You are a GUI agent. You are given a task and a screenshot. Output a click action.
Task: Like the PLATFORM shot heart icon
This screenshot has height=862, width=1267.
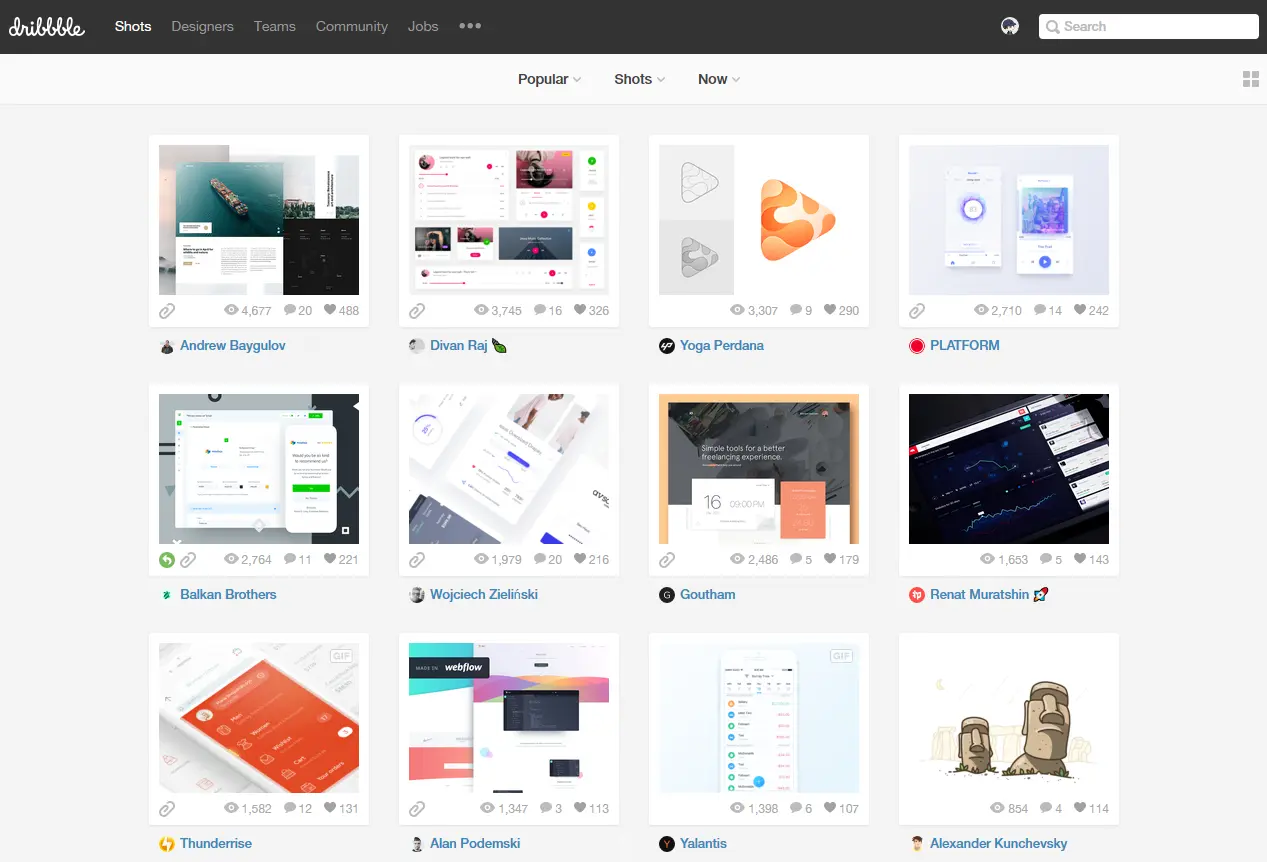tap(1080, 310)
